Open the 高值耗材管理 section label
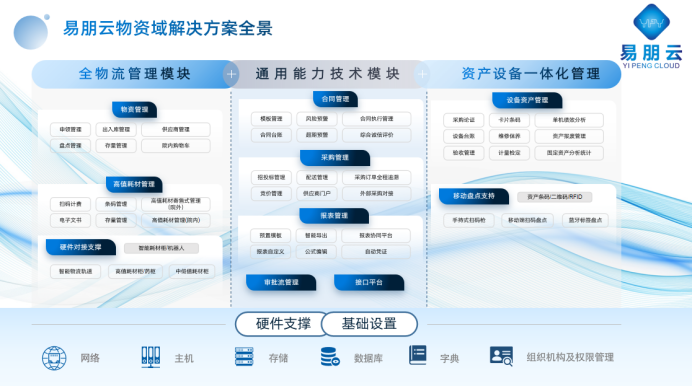The height and width of the screenshot is (387, 692). point(134,184)
